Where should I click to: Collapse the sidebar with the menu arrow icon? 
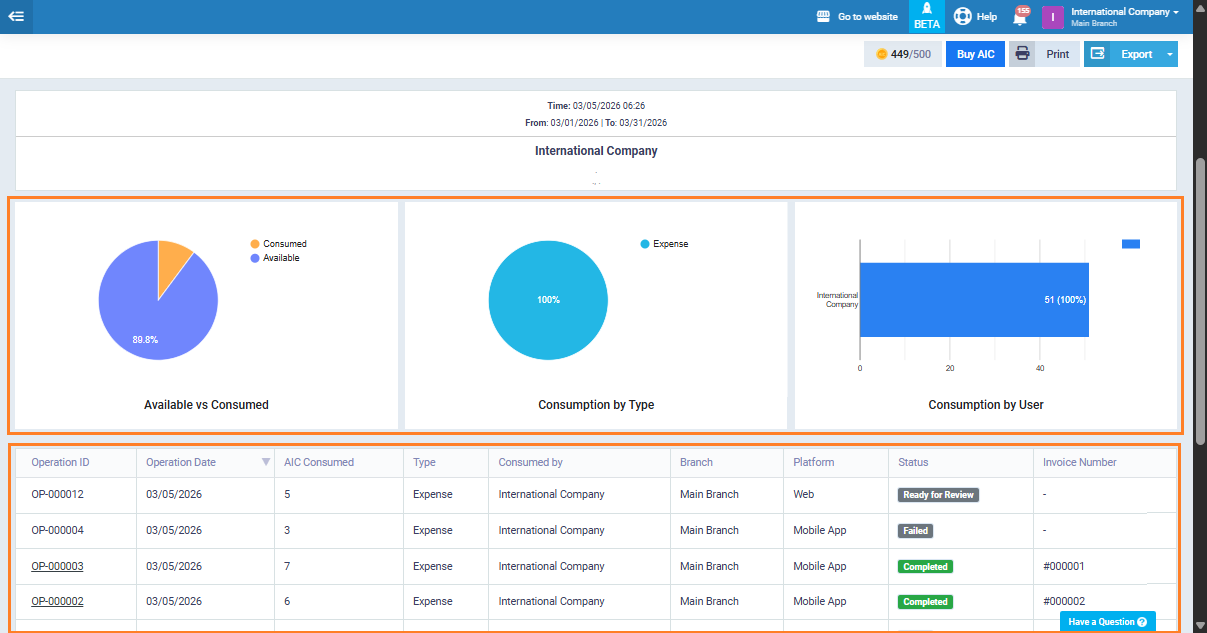[16, 16]
